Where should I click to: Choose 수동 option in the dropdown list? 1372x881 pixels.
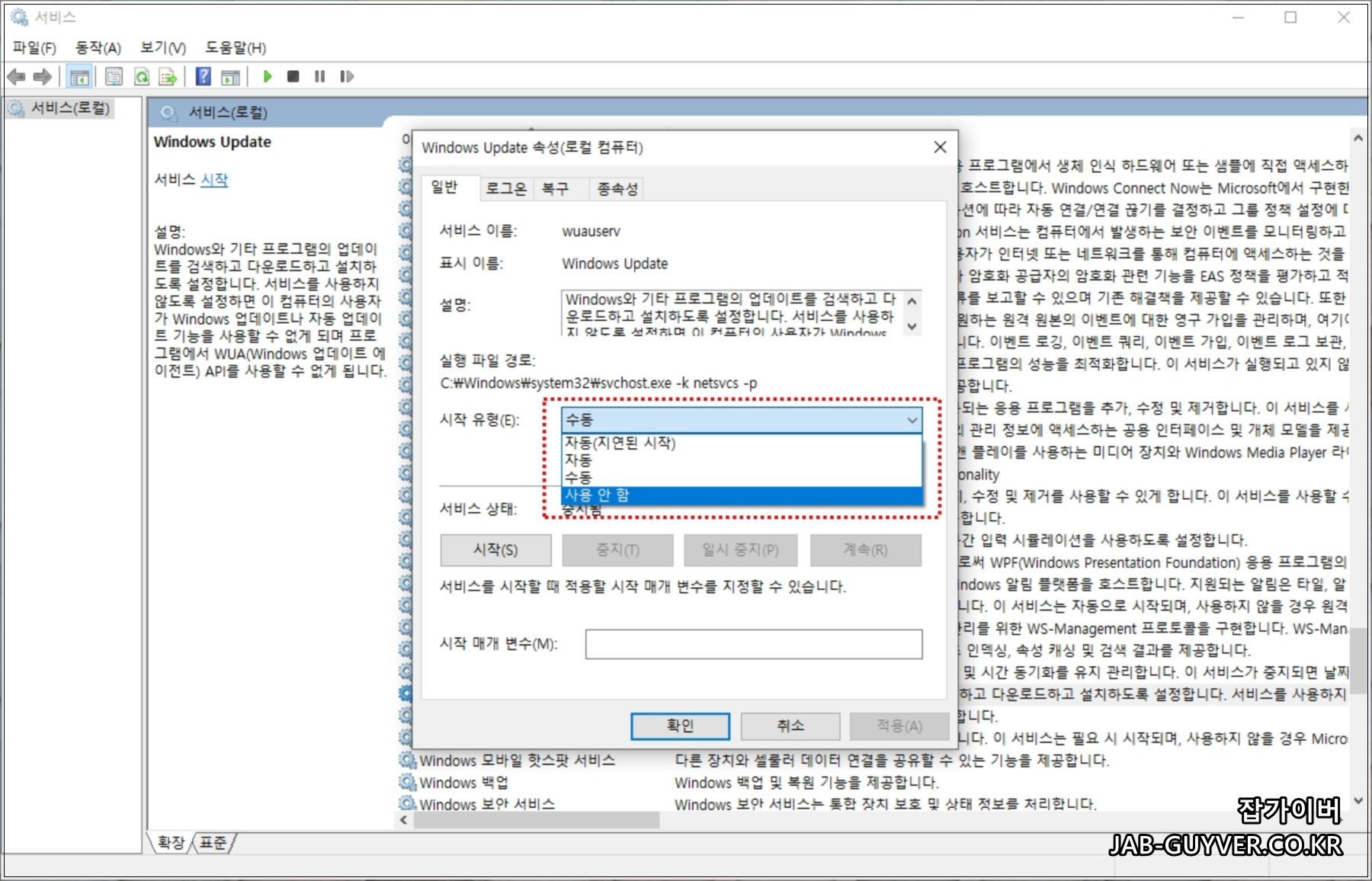click(x=742, y=478)
